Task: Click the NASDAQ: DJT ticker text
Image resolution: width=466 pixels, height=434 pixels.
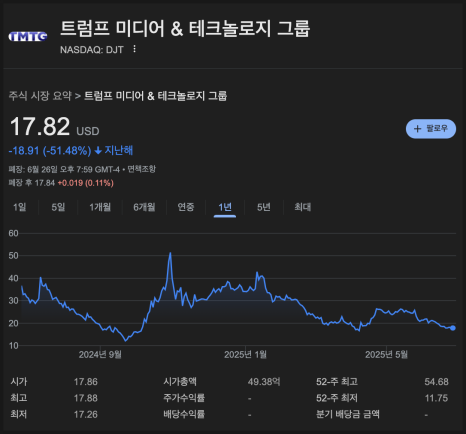Action: tap(92, 50)
